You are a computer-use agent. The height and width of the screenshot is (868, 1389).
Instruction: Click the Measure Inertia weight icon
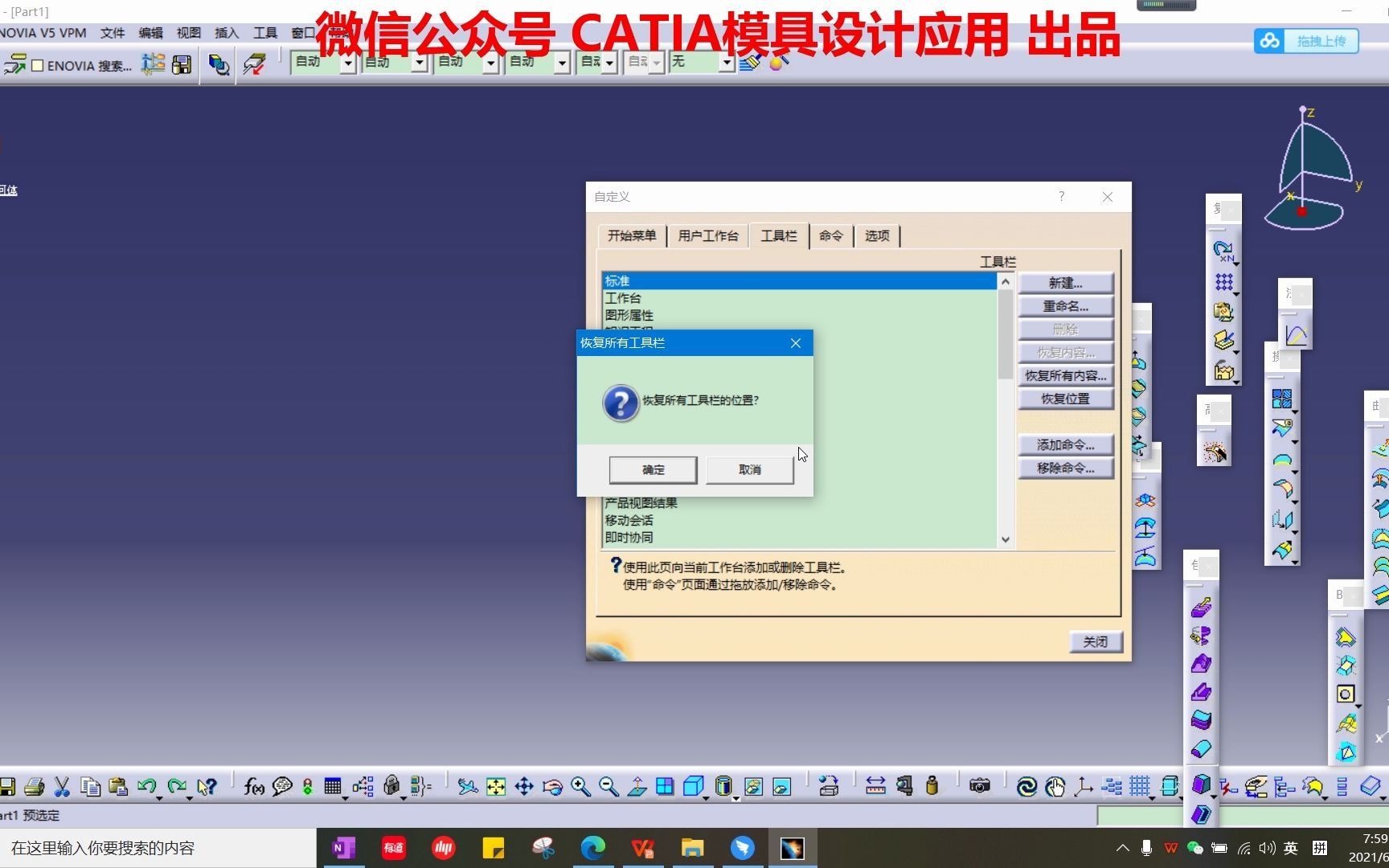[932, 787]
